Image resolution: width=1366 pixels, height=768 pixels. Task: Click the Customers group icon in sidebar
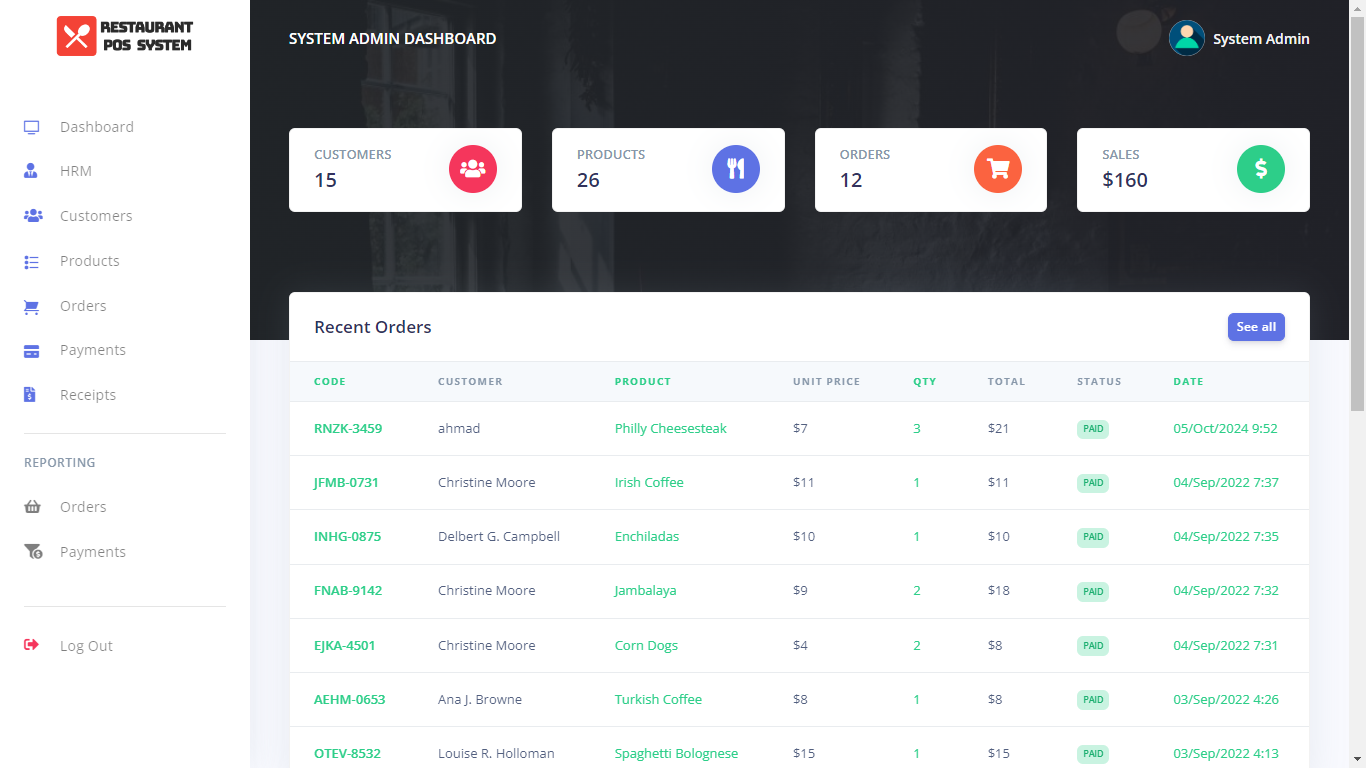[x=33, y=216]
